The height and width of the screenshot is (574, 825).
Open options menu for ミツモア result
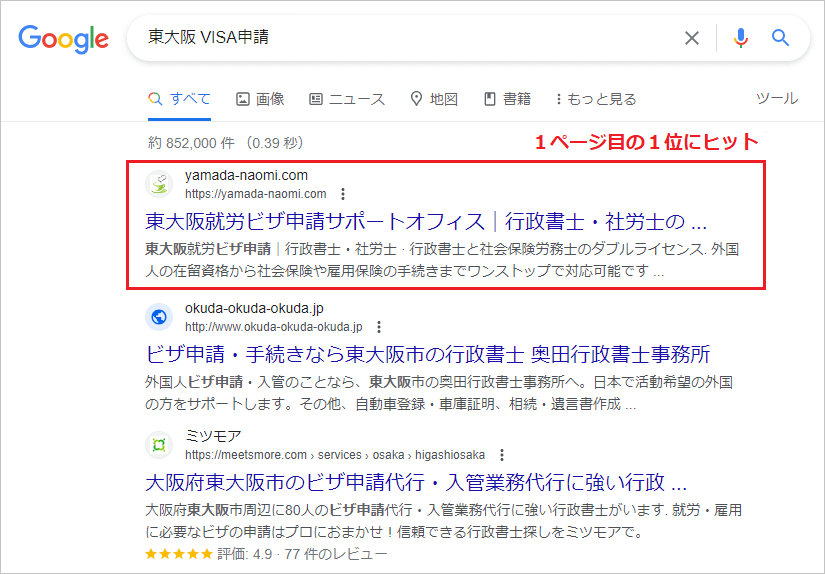(x=502, y=455)
